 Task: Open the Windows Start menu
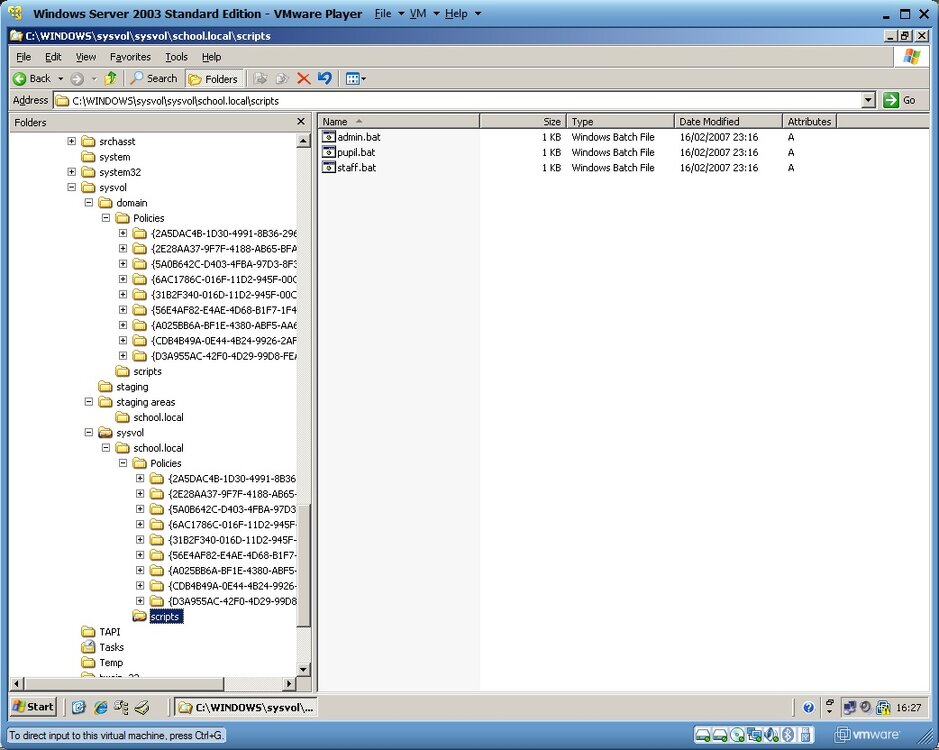(x=34, y=707)
